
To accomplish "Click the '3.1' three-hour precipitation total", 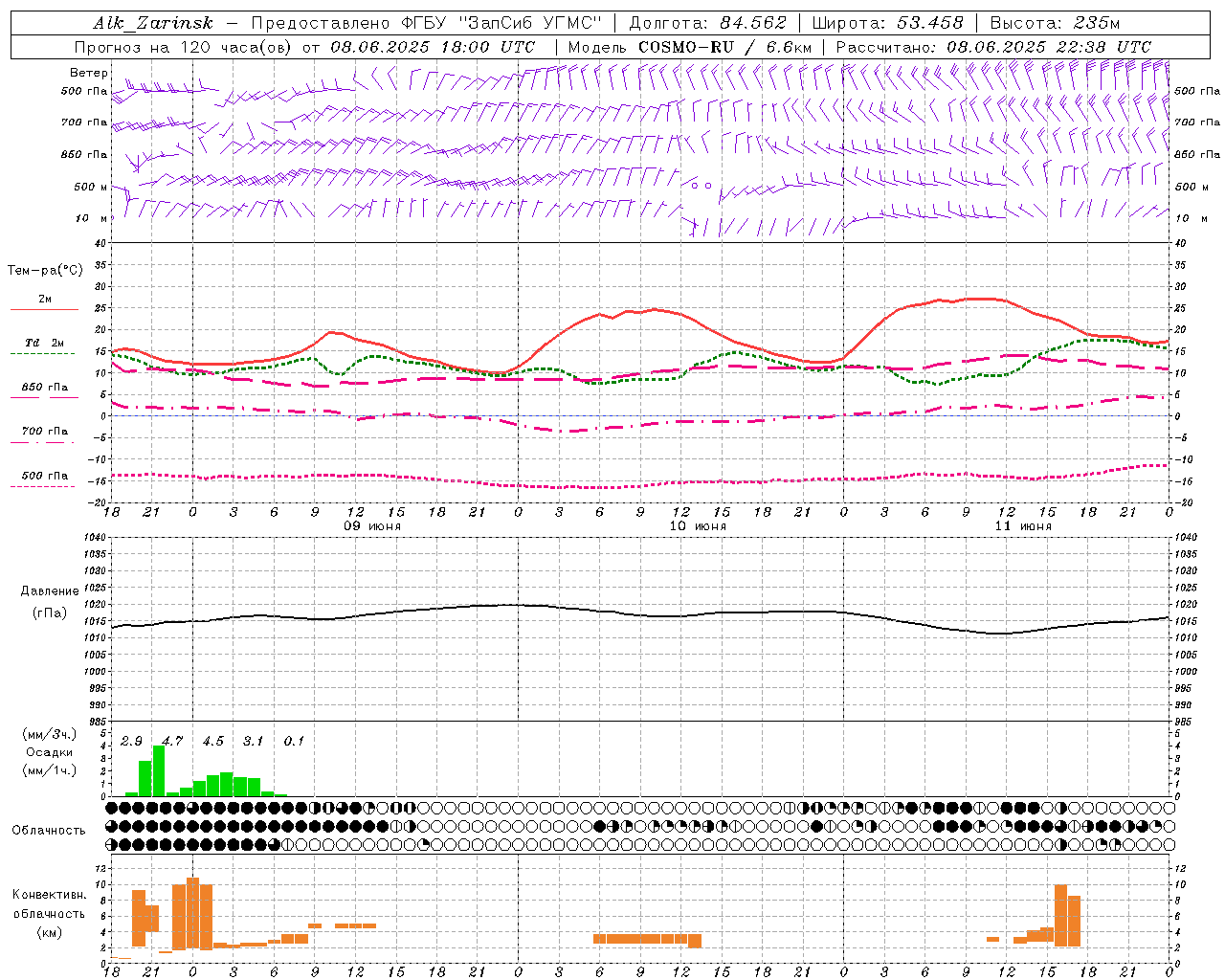I will coord(253,742).
